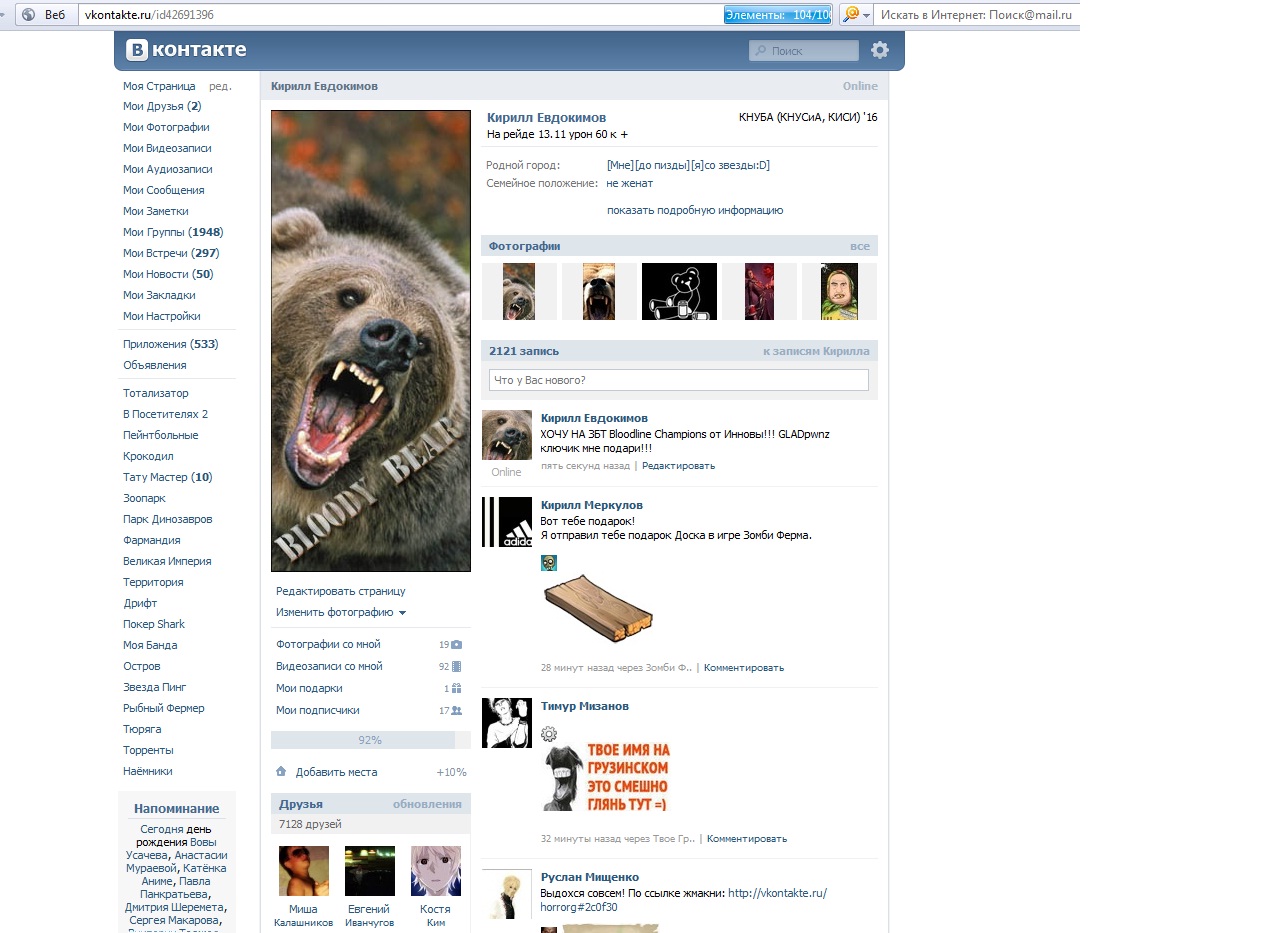Image resolution: width=1274 pixels, height=933 pixels.
Task: Click the house icon beside Добавить места
Action: point(281,772)
